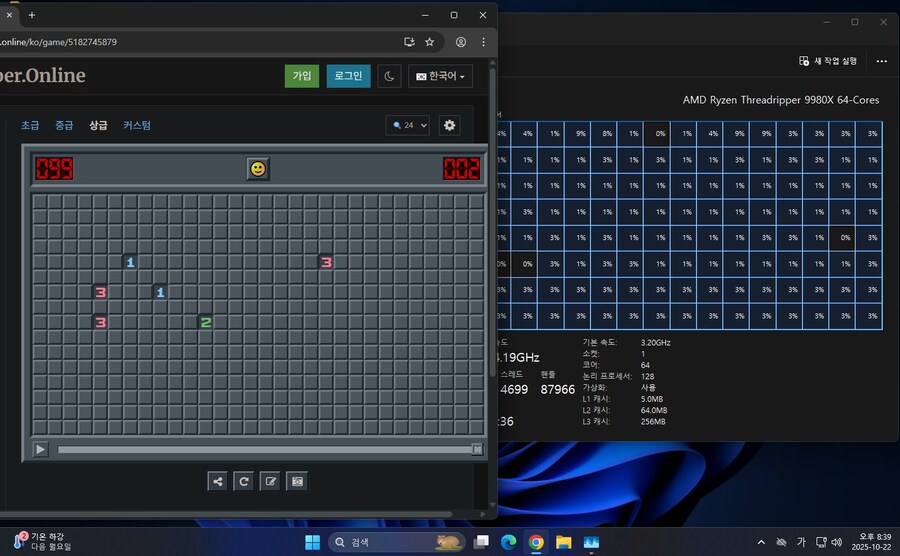Click the edit board pencil icon

(x=270, y=481)
